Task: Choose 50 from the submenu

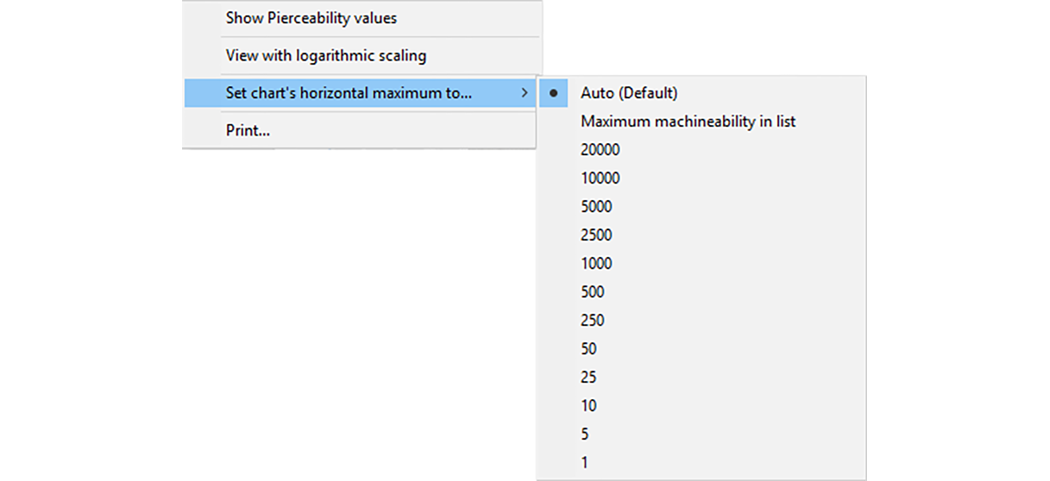Action: pos(702,349)
